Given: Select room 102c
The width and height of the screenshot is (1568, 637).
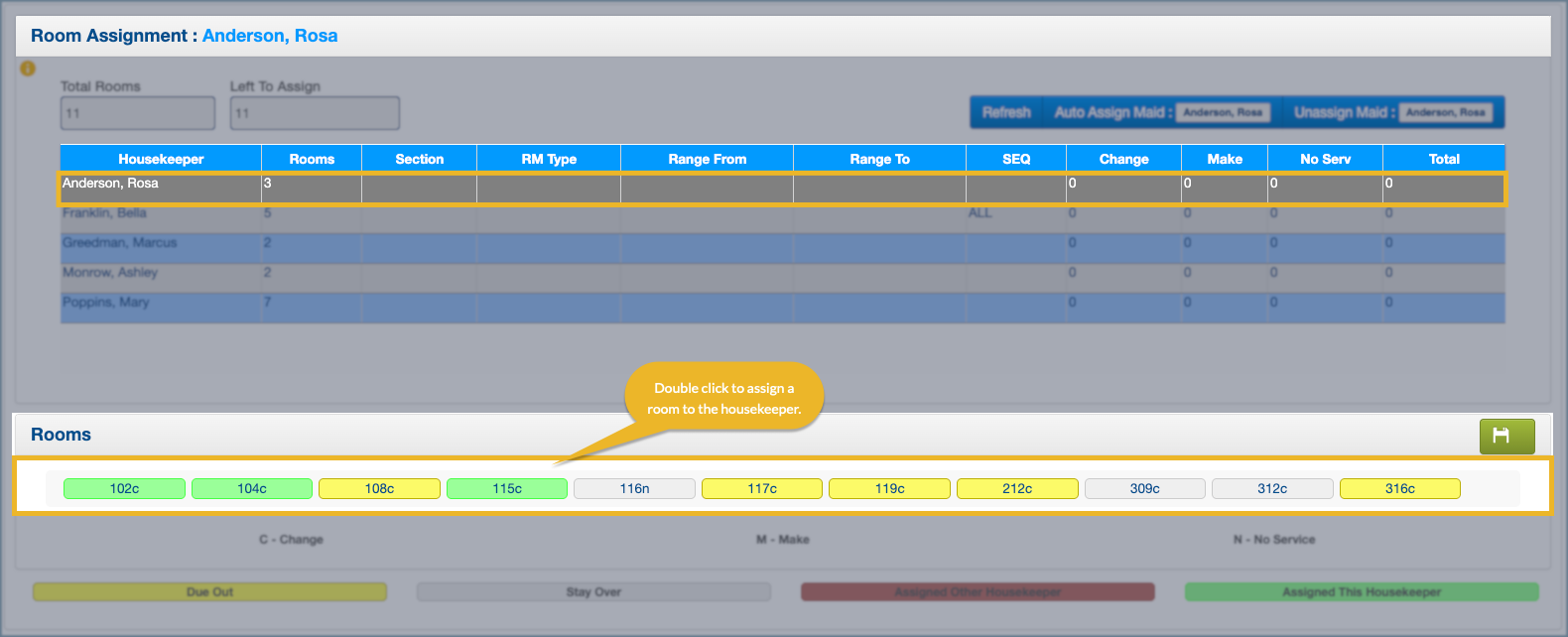Looking at the screenshot, I should [x=124, y=488].
